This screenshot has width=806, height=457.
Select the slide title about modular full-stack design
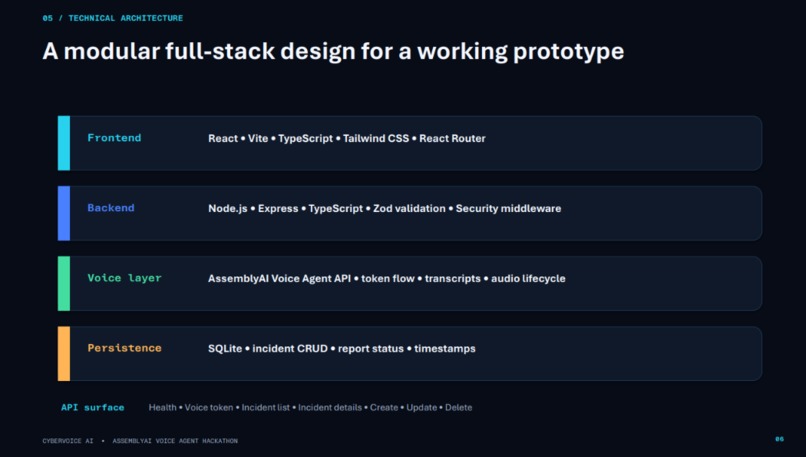(333, 51)
